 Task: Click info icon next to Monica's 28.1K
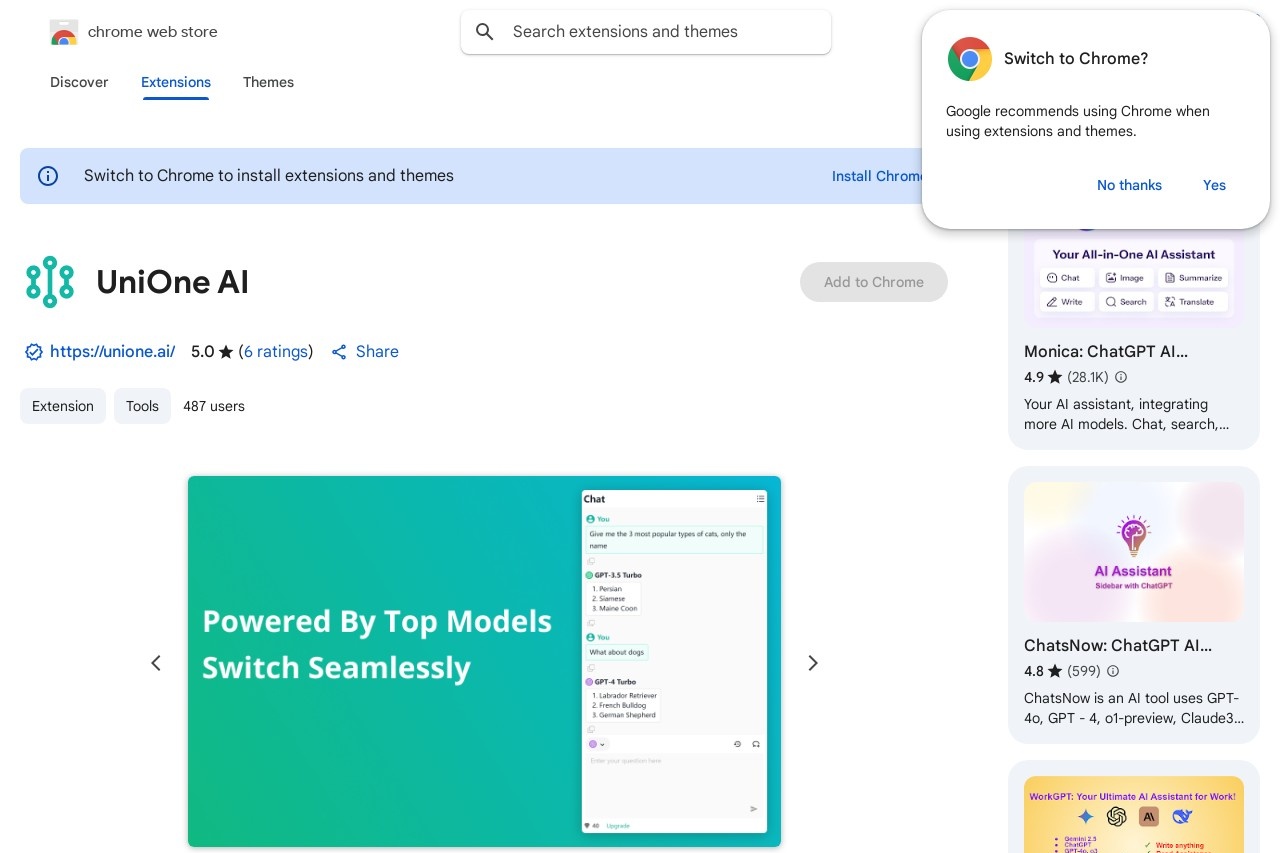[x=1121, y=378]
